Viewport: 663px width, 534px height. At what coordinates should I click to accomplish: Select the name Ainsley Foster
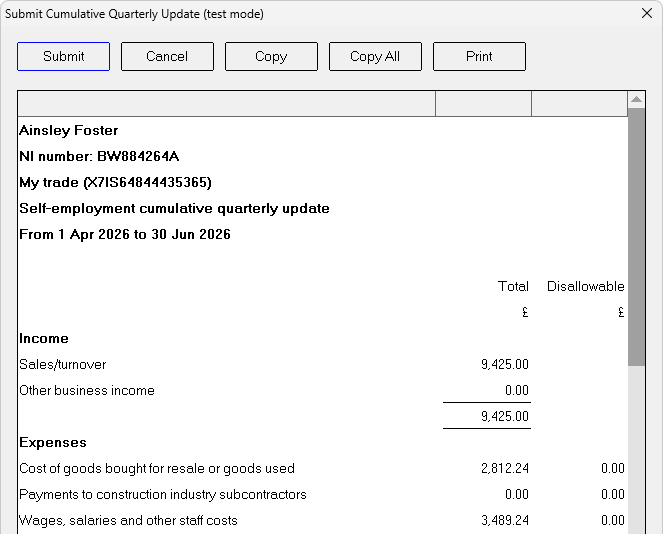pyautogui.click(x=68, y=130)
